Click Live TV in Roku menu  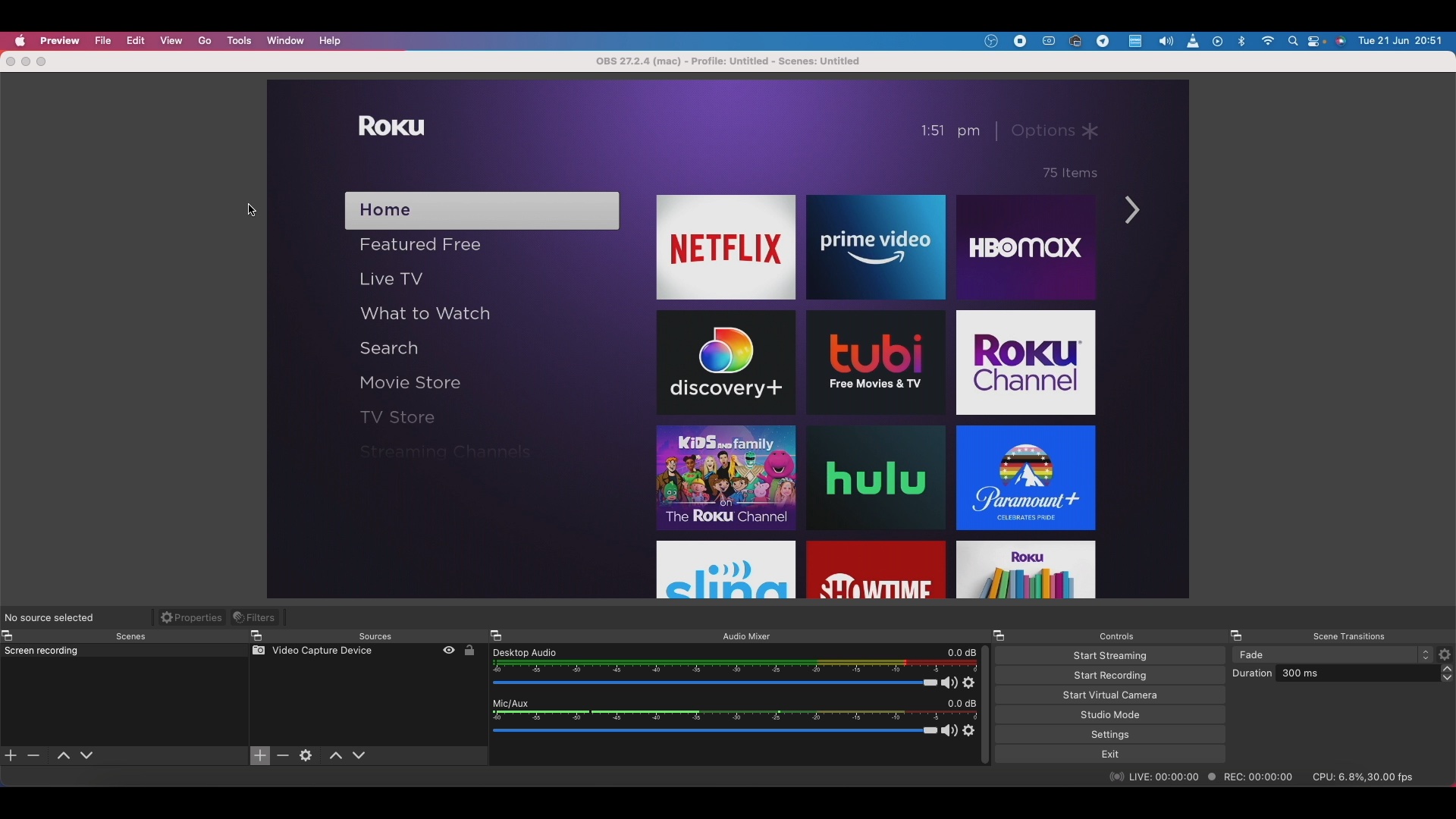(392, 280)
